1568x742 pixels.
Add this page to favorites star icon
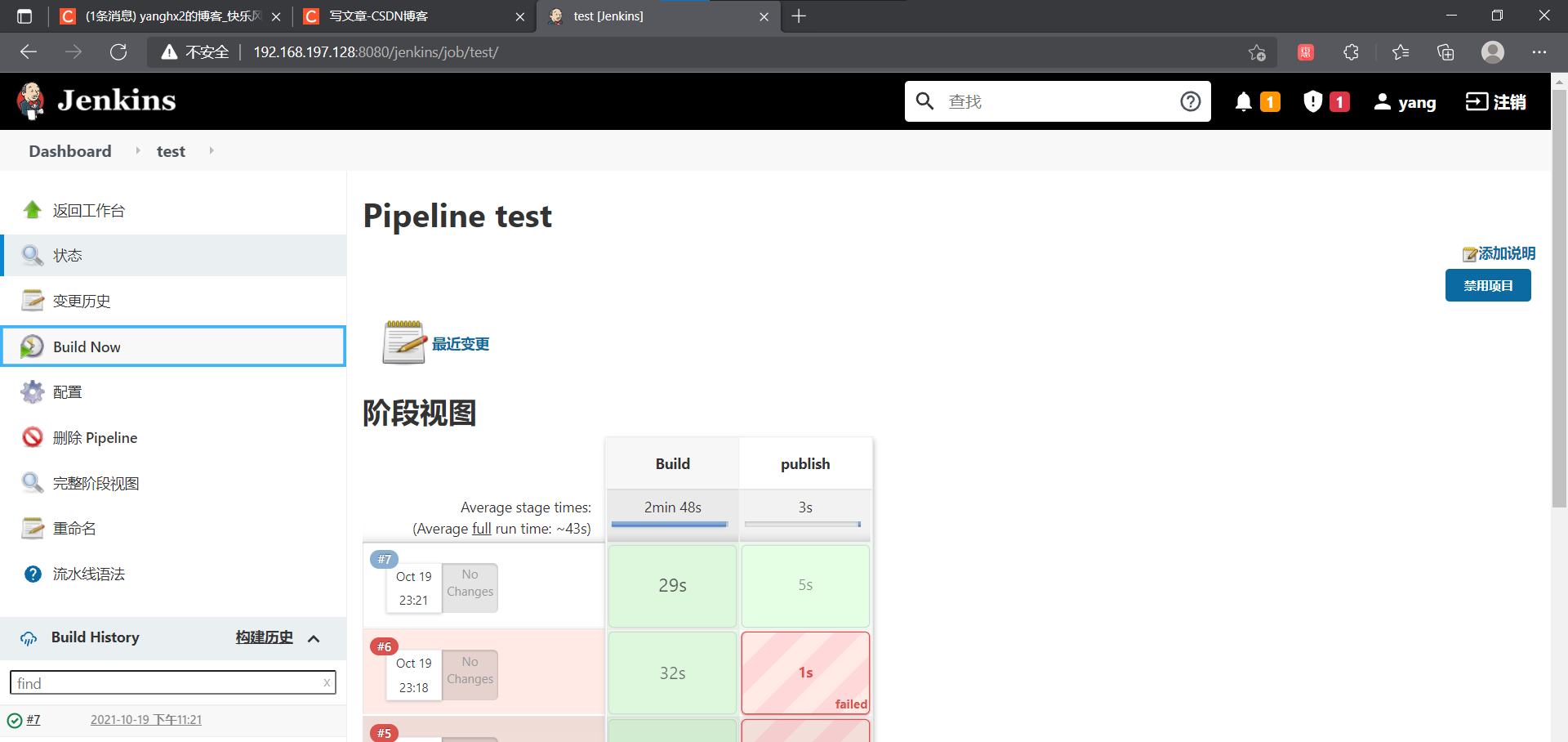pyautogui.click(x=1257, y=52)
